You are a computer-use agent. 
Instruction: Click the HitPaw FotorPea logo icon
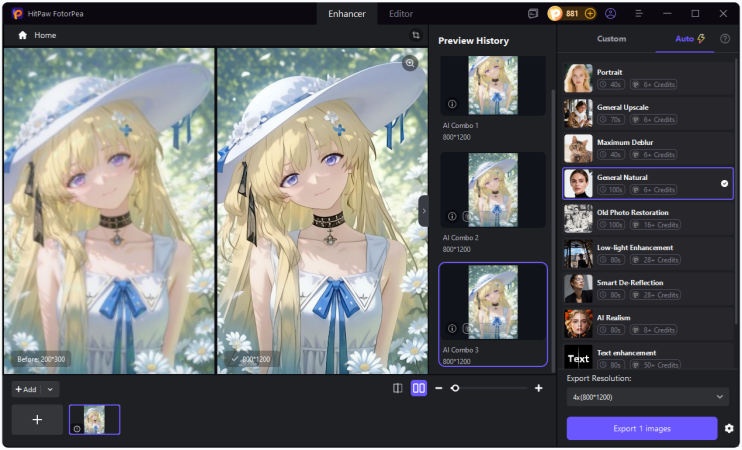coord(18,14)
